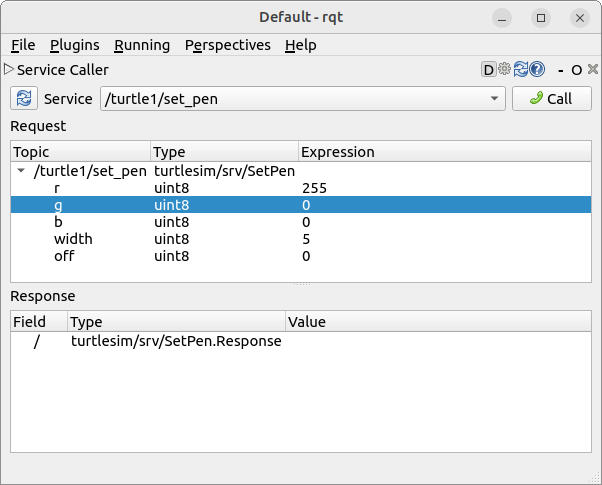Click the reload plugin icon in header

[520, 70]
